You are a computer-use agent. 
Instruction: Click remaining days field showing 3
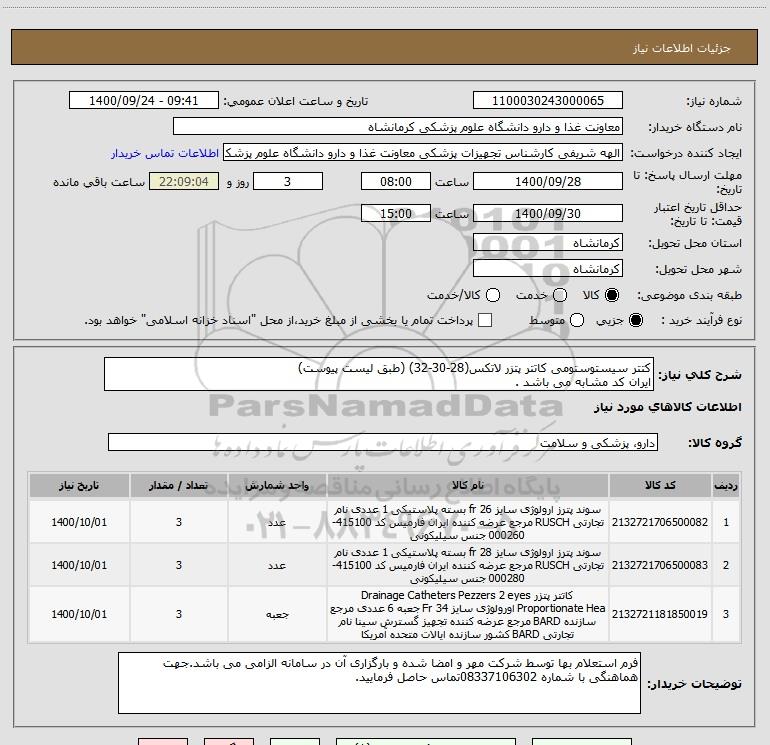(x=288, y=181)
